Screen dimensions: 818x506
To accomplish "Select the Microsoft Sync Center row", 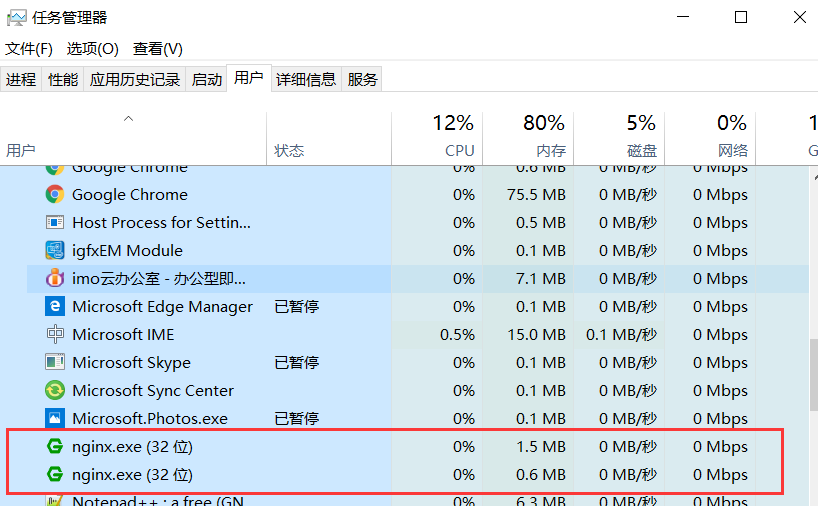I will [404, 390].
